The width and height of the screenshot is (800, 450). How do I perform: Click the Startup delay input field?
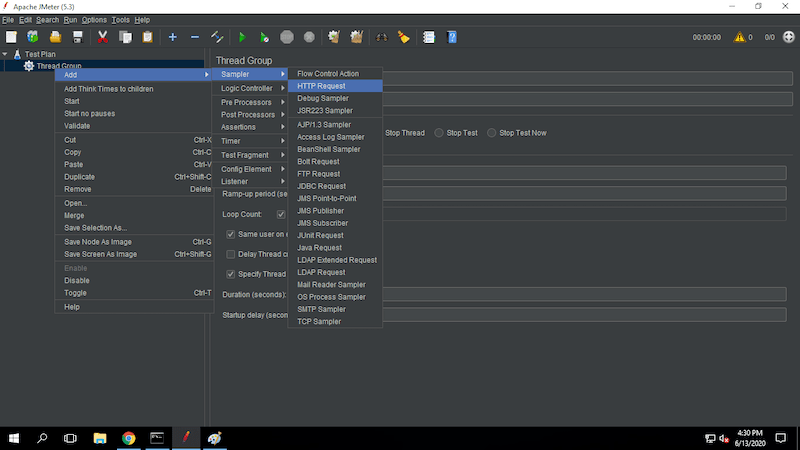pyautogui.click(x=584, y=315)
